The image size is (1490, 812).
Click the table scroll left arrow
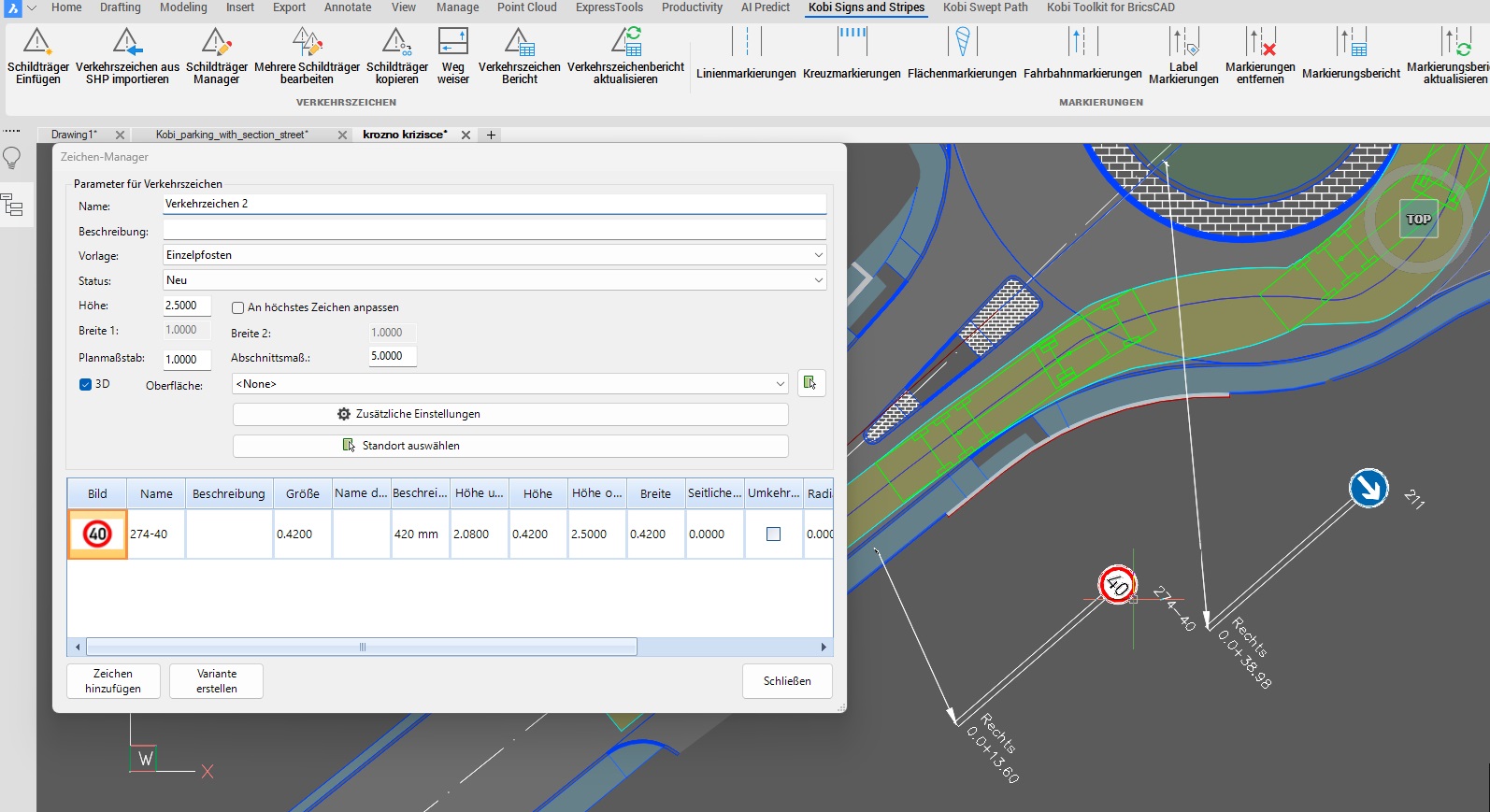(78, 647)
